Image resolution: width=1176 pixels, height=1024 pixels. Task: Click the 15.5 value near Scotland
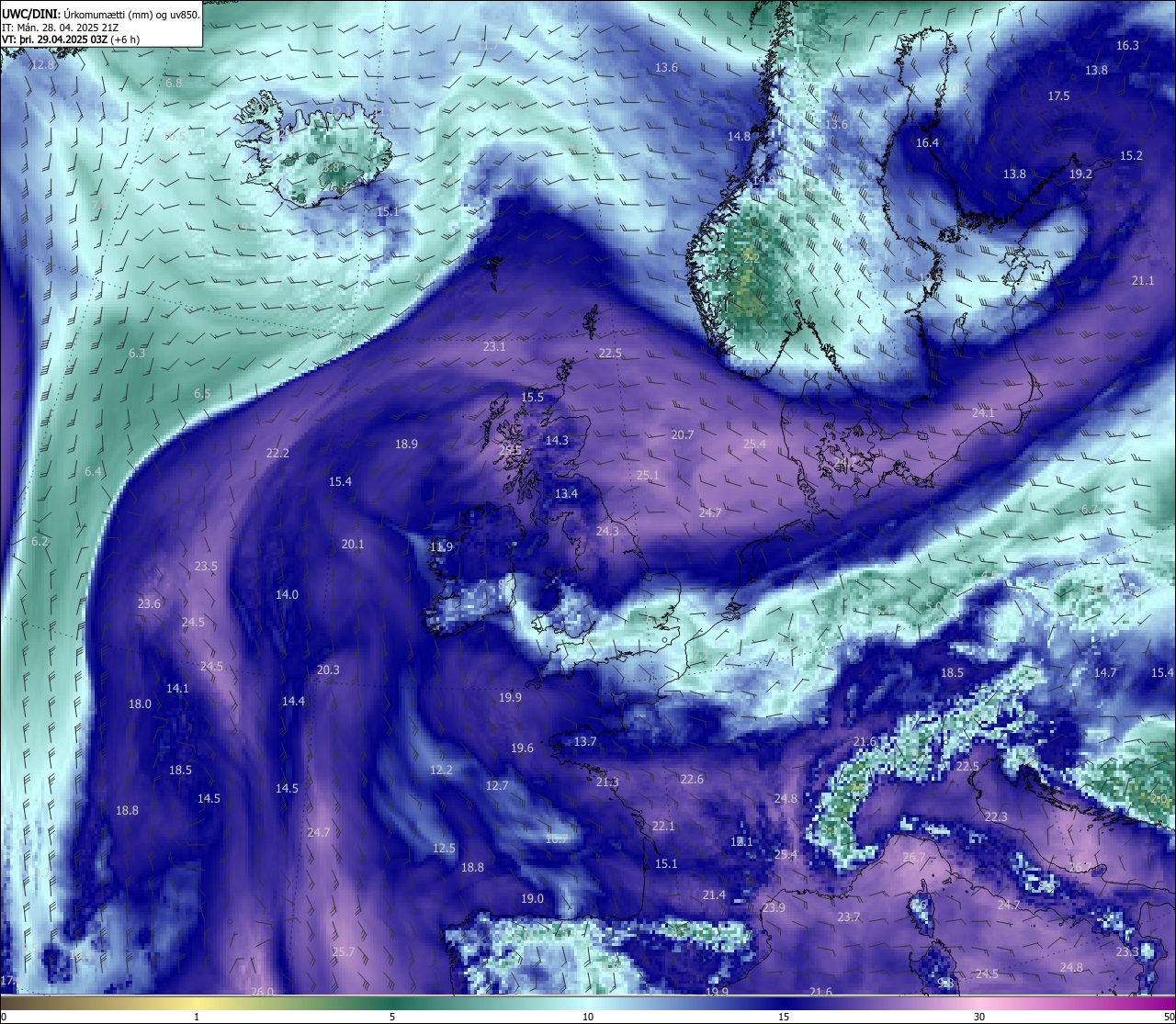[533, 398]
